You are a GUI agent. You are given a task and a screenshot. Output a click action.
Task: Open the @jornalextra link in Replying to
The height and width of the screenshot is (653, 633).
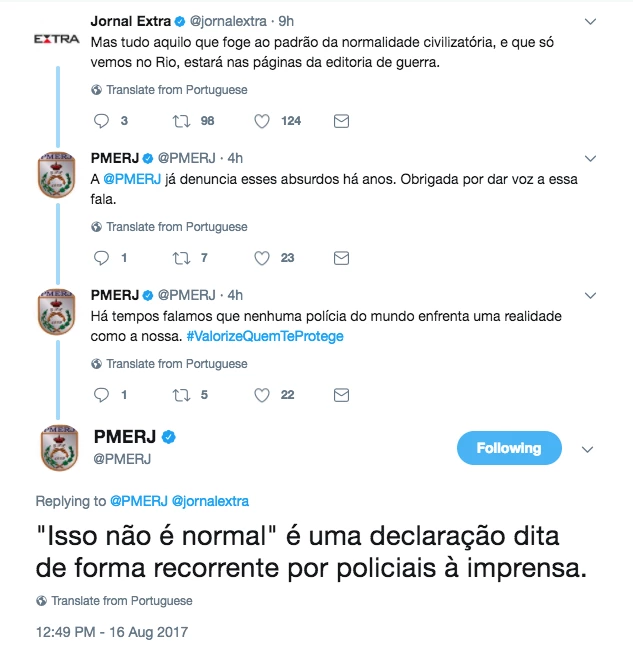[x=210, y=501]
